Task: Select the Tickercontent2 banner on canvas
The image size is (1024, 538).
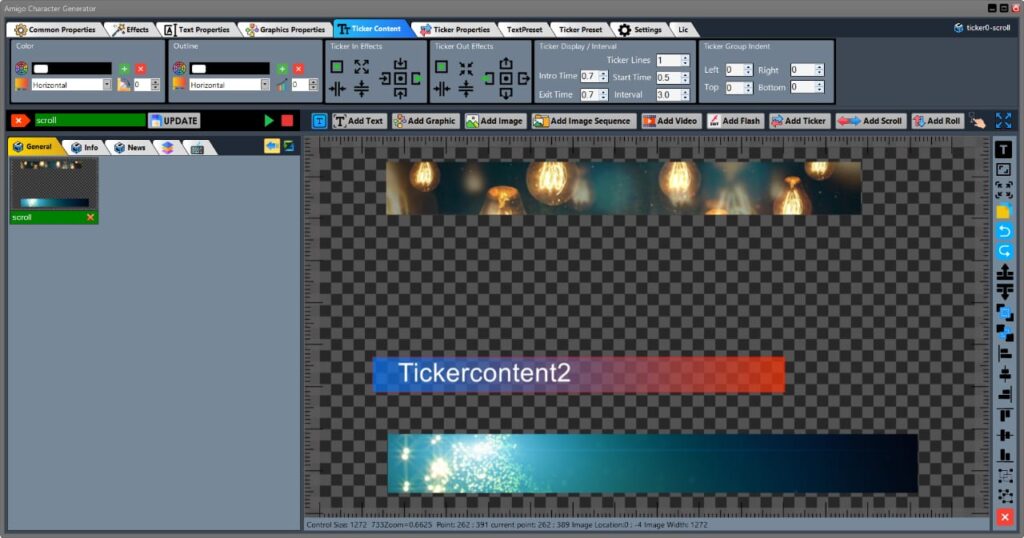Action: [579, 374]
